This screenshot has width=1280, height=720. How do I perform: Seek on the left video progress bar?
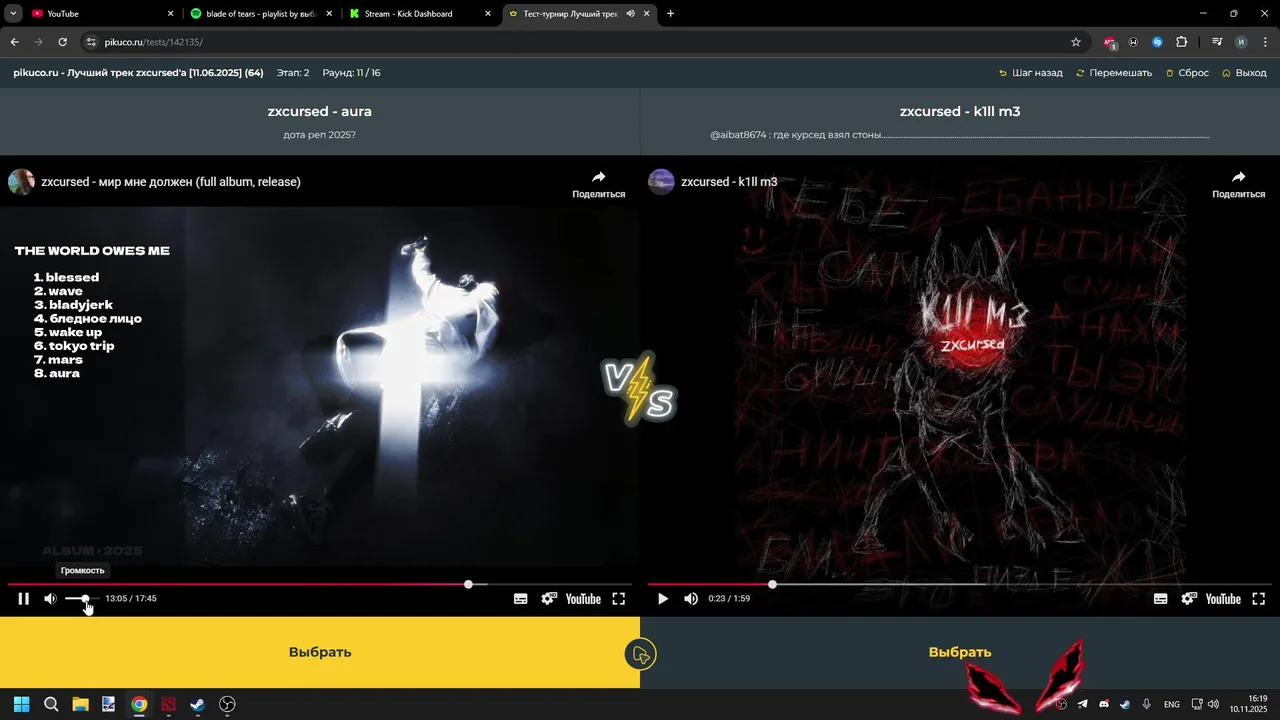click(x=320, y=584)
